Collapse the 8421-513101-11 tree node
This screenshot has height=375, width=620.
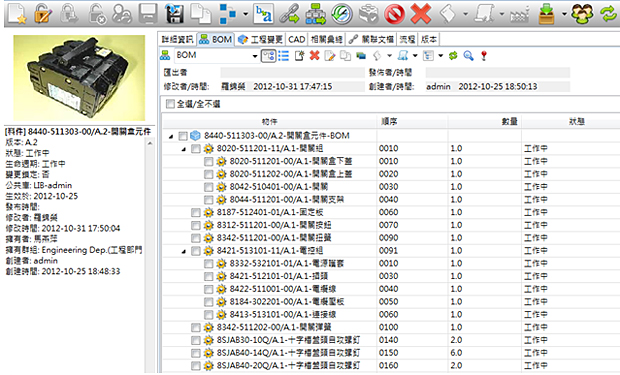pos(183,252)
